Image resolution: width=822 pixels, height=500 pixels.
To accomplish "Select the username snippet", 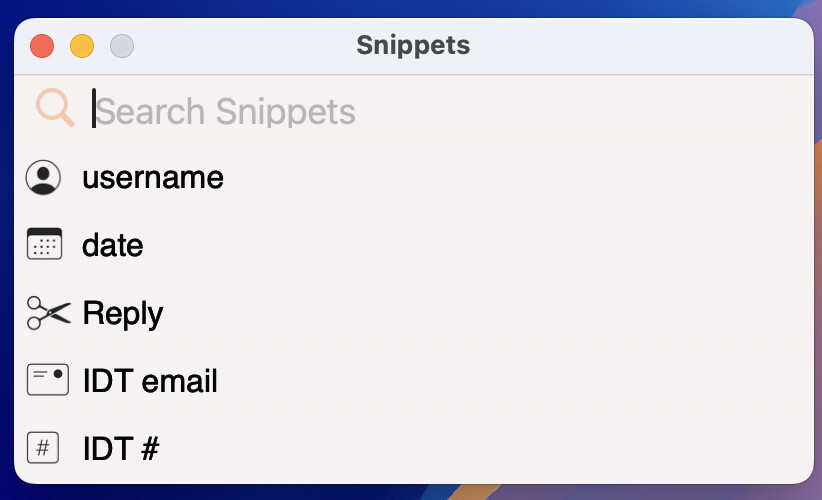I will 153,177.
